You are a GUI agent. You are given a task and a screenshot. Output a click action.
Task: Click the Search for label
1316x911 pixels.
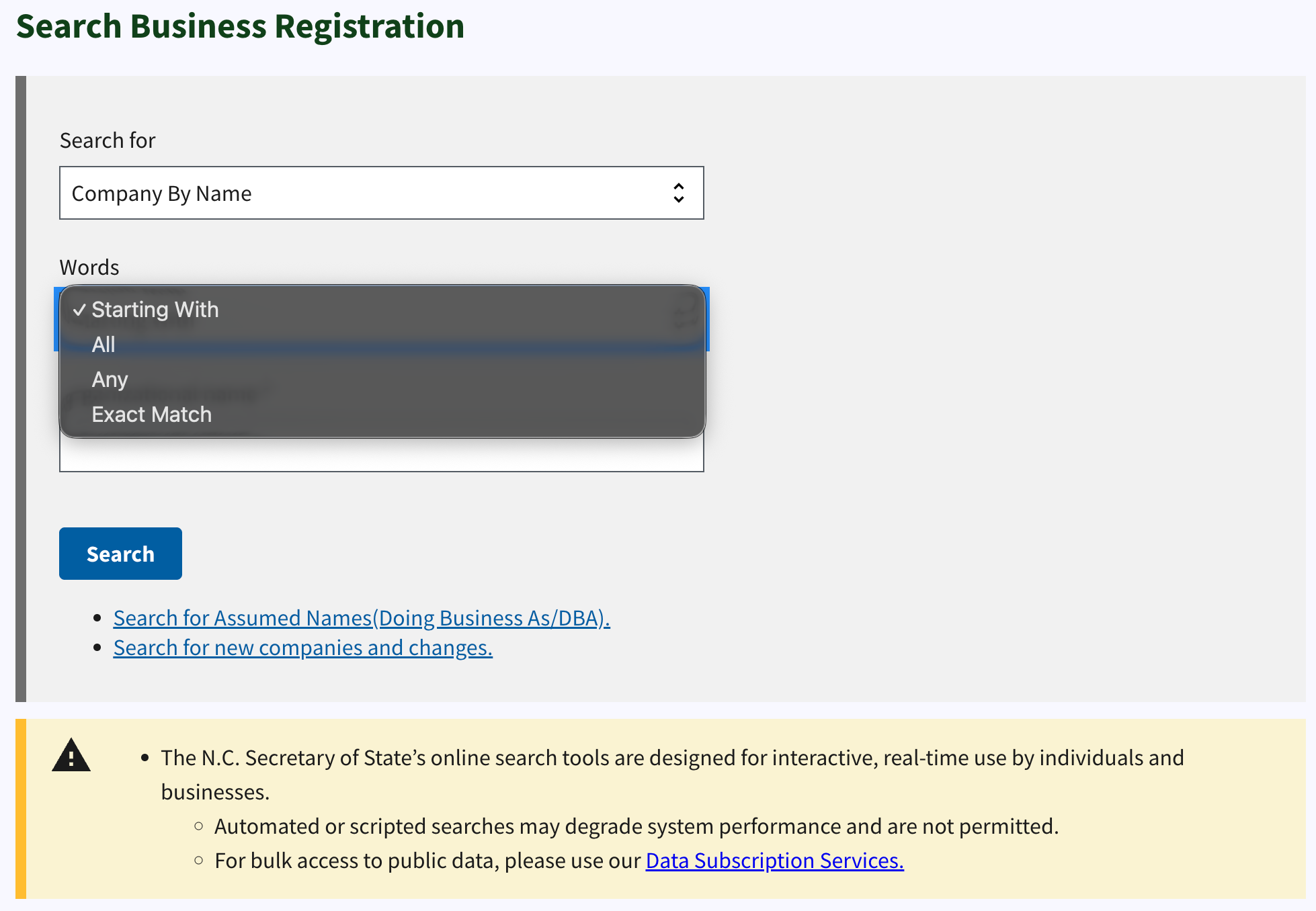point(108,140)
